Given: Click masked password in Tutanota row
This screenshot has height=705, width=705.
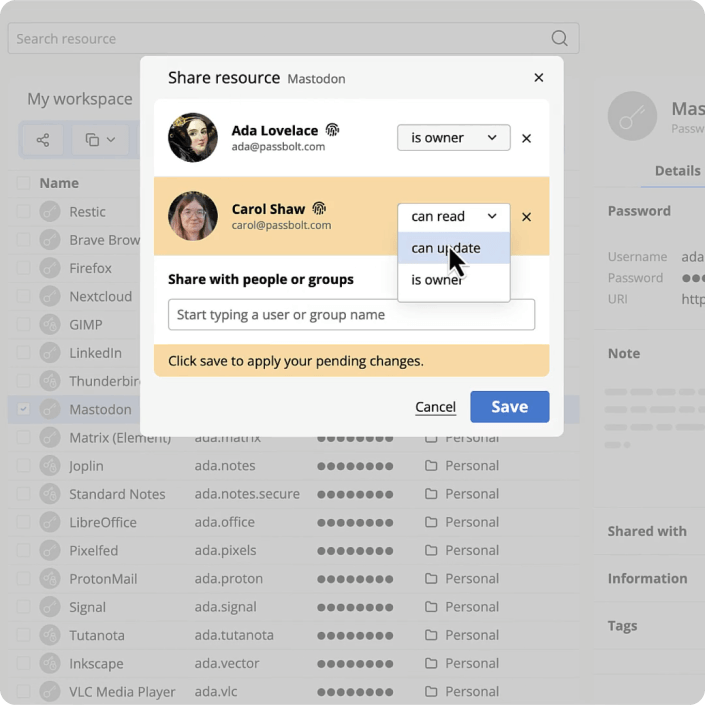Looking at the screenshot, I should point(355,635).
